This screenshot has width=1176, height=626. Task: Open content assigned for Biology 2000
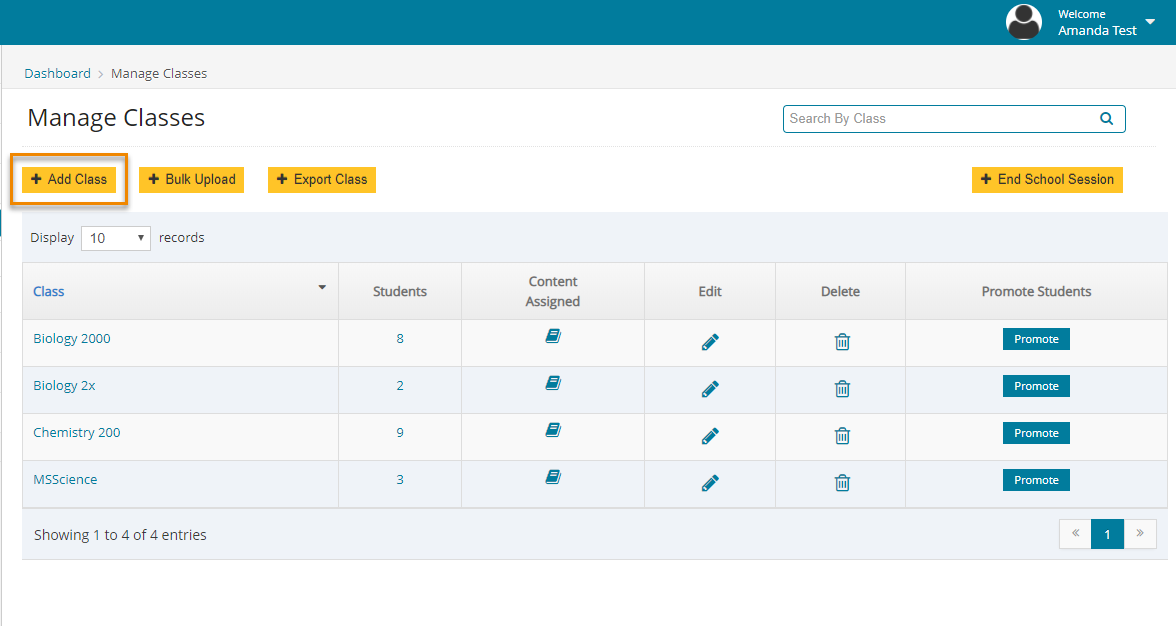[553, 337]
